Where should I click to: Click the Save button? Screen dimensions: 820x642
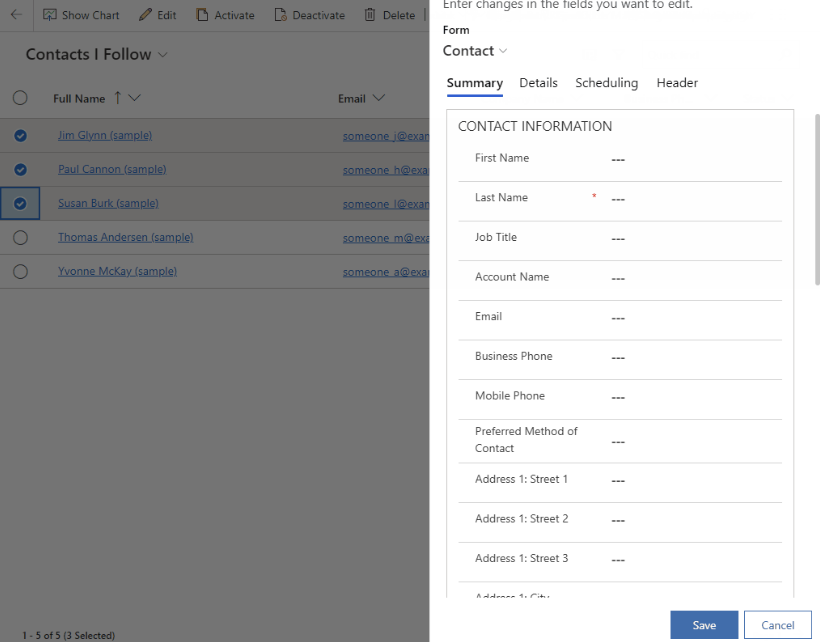pyautogui.click(x=704, y=624)
